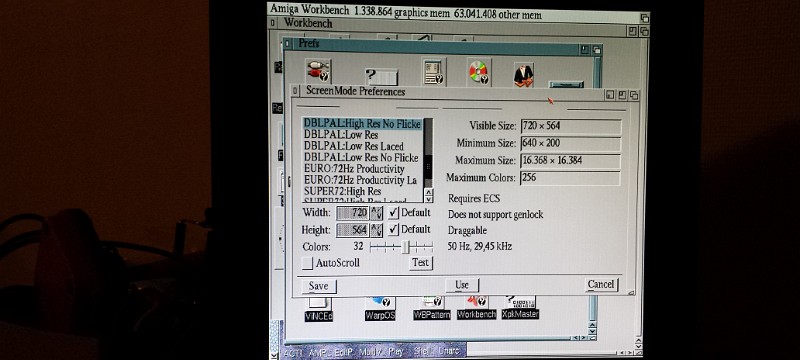The image size is (800, 360).
Task: Click the Width input field
Action: coord(353,213)
